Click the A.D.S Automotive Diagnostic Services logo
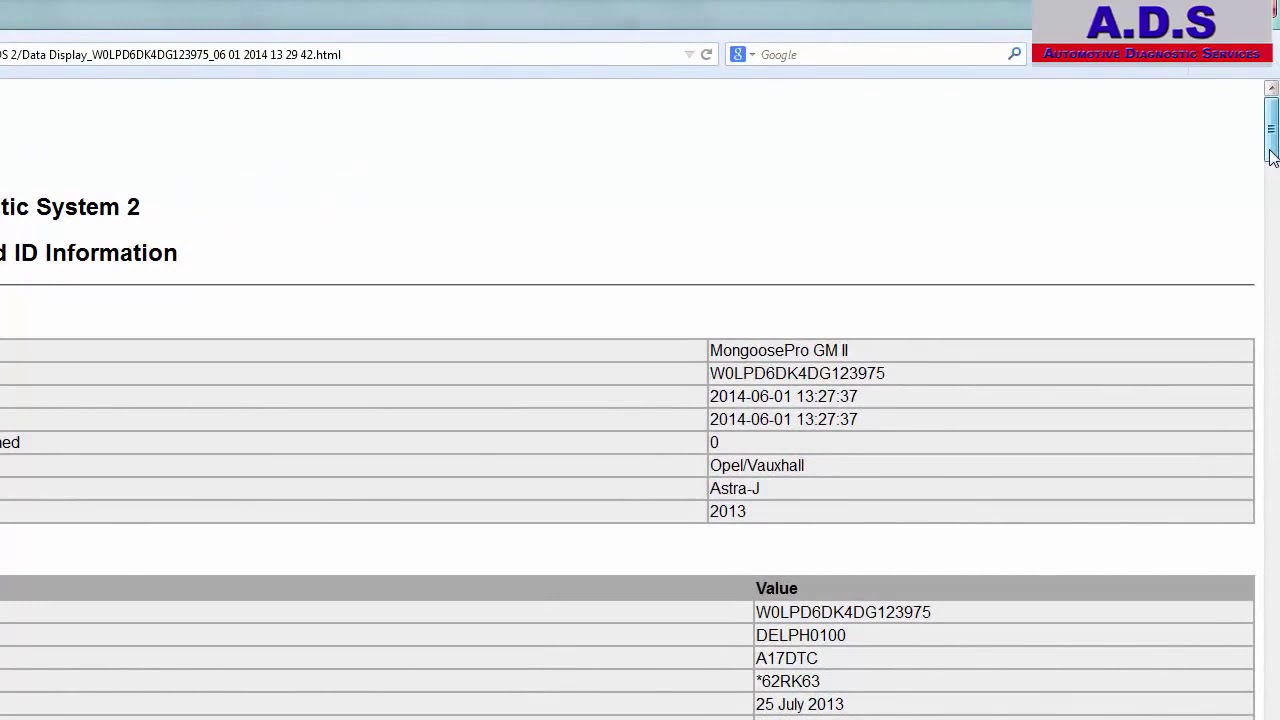Image resolution: width=1280 pixels, height=720 pixels. pos(1151,32)
